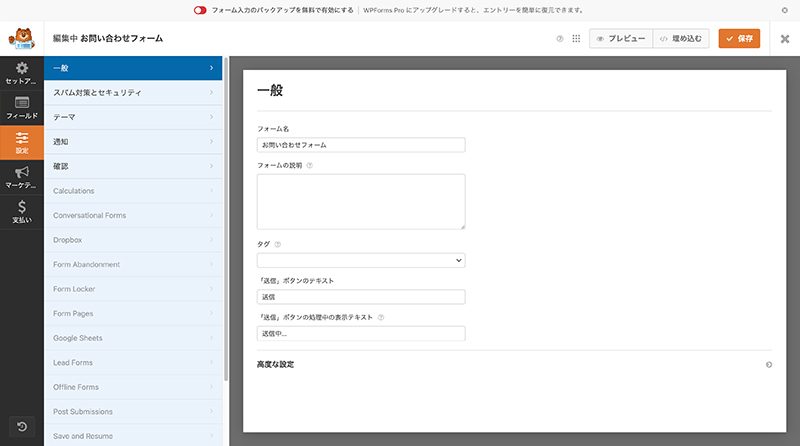Screen dimensions: 800x446
Task: Click the 保存 button
Action: coord(739,39)
